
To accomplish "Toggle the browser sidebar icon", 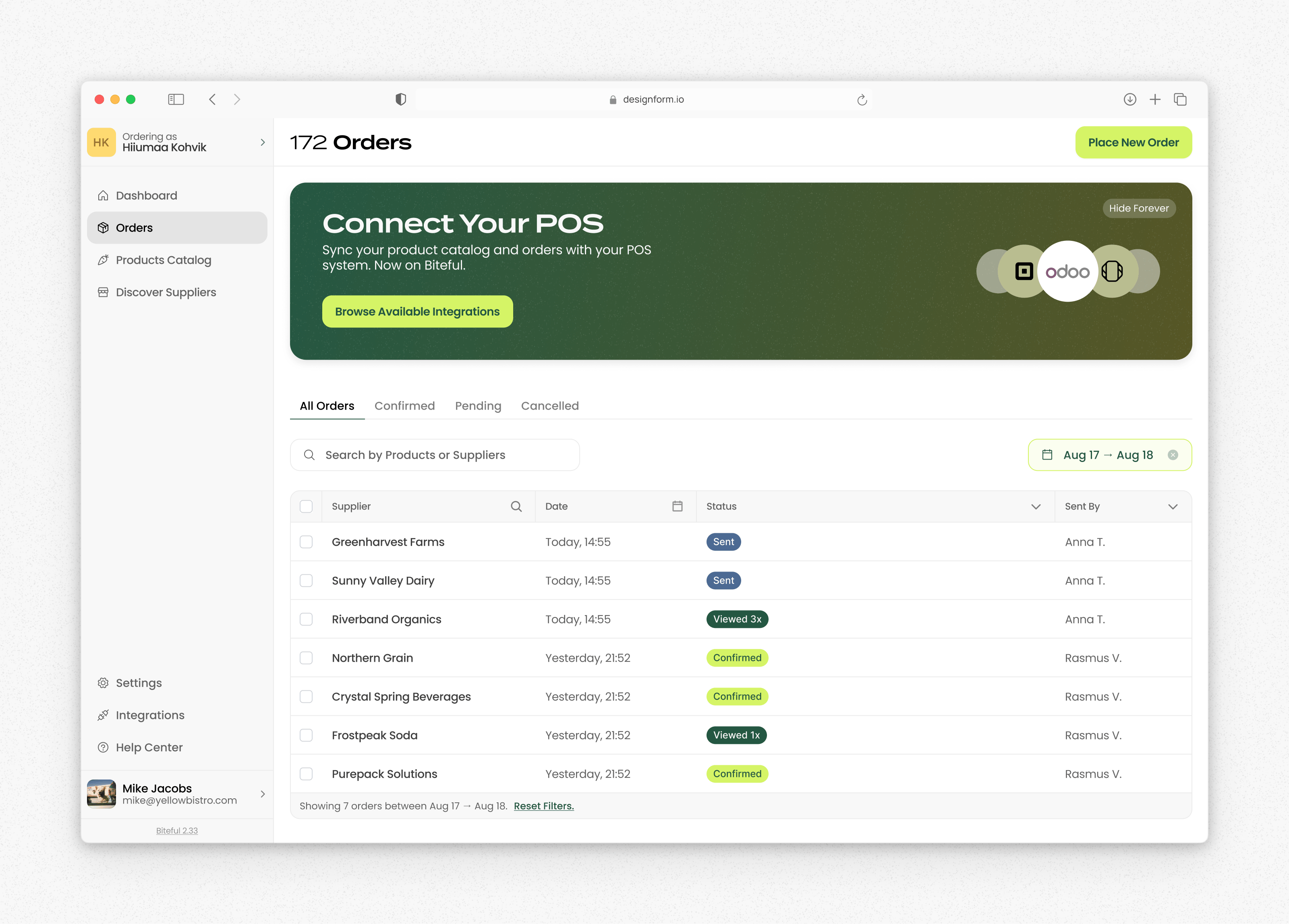I will [x=176, y=99].
